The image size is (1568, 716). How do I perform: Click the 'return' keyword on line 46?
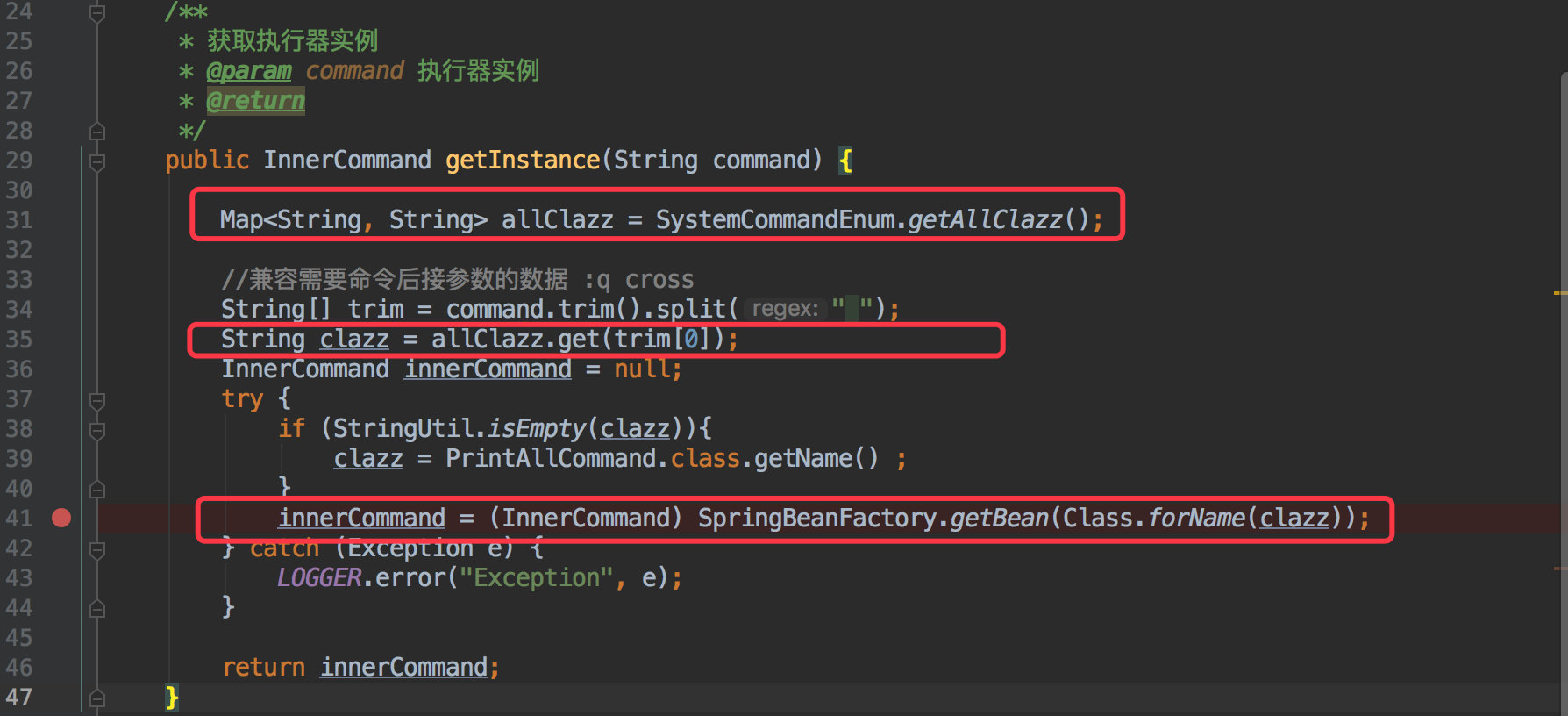263,667
